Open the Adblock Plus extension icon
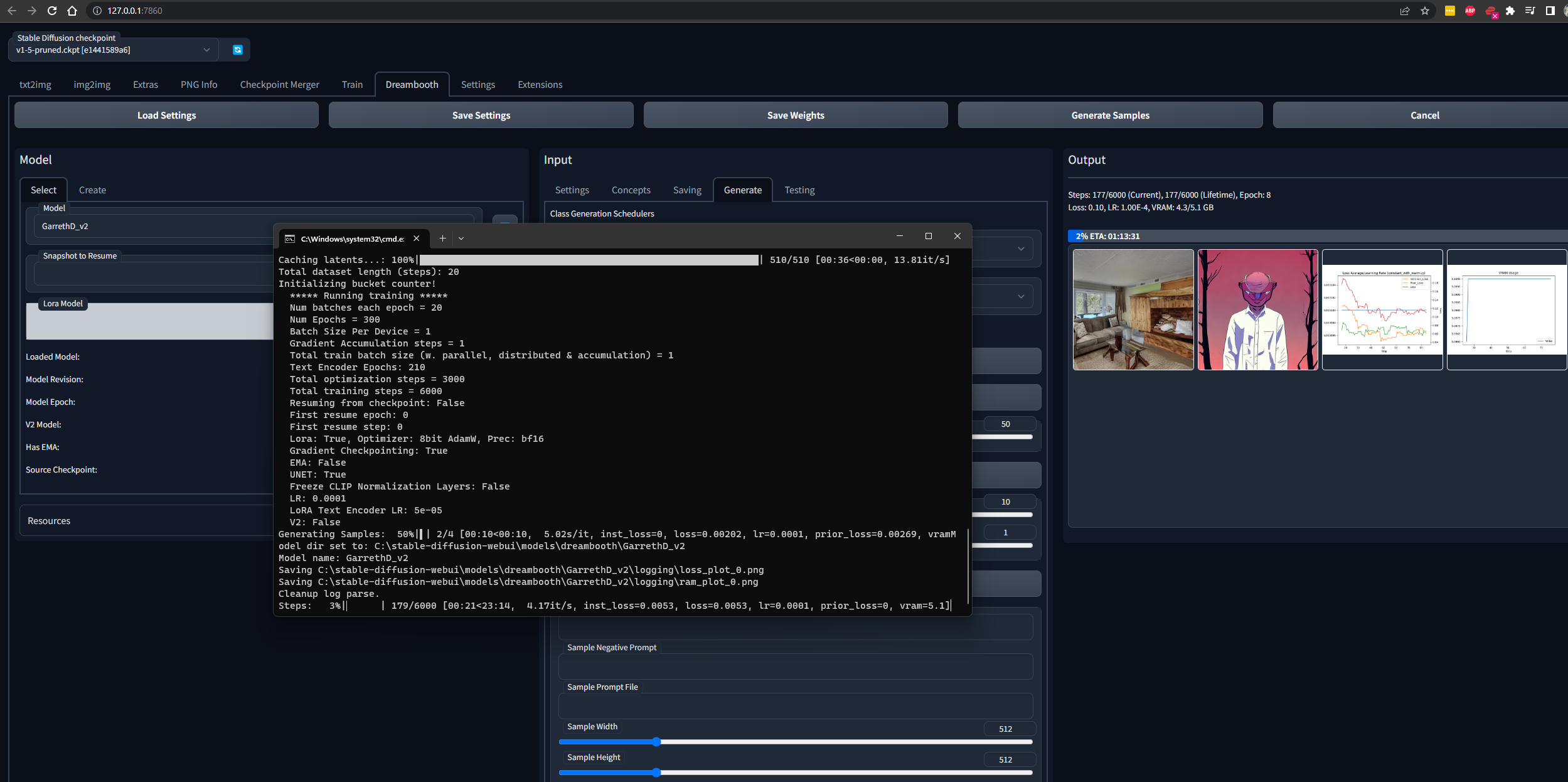The width and height of the screenshot is (1568, 782). 1470,11
